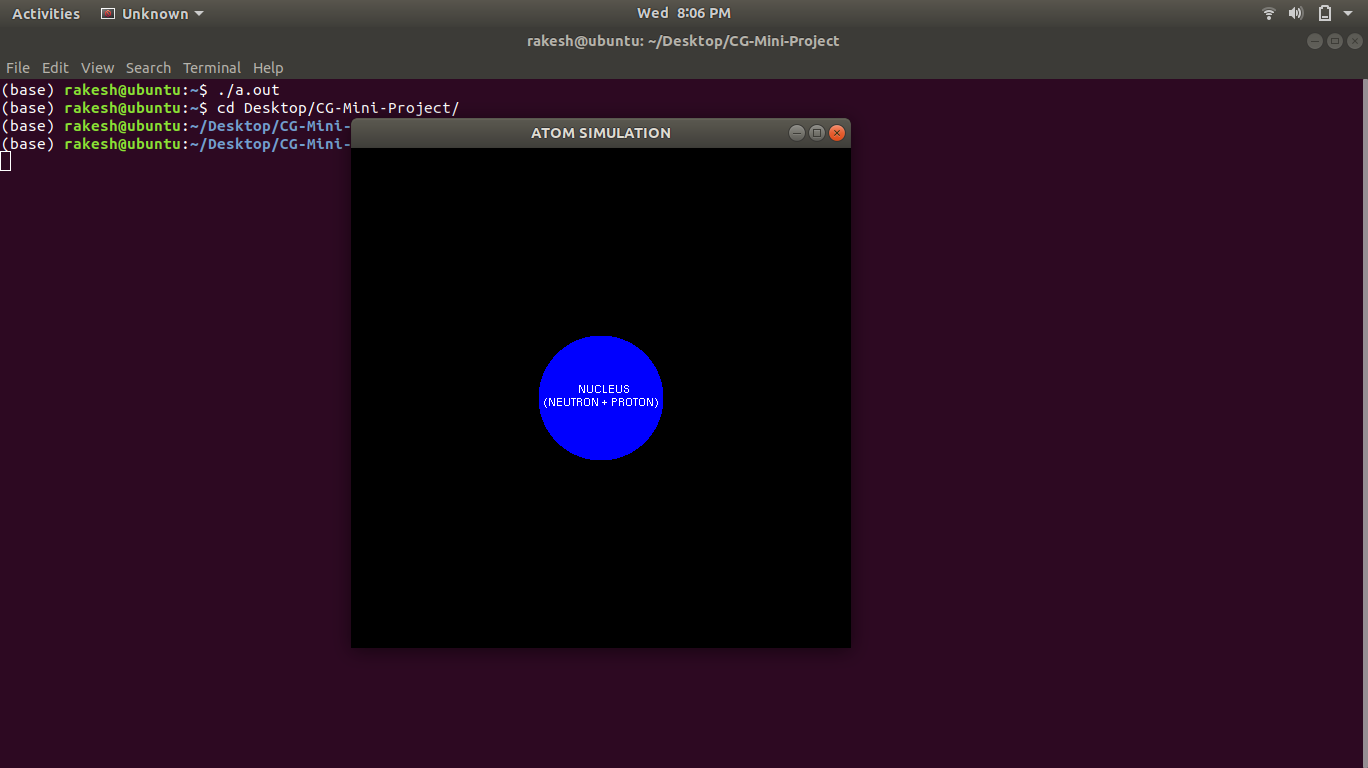Screen dimensions: 1368x768
Task: Open the clock and calendar panel
Action: (x=684, y=13)
